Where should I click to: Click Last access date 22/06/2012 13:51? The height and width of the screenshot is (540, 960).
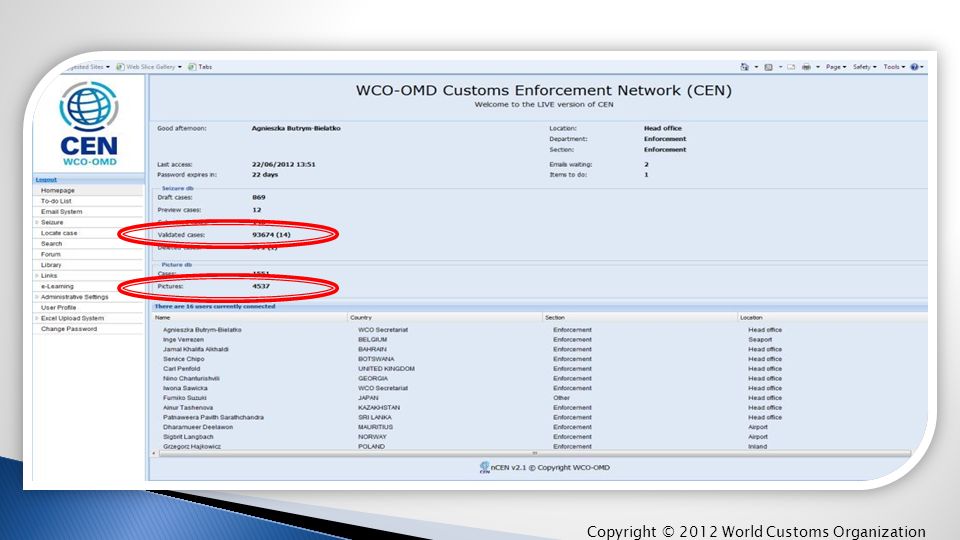[283, 165]
